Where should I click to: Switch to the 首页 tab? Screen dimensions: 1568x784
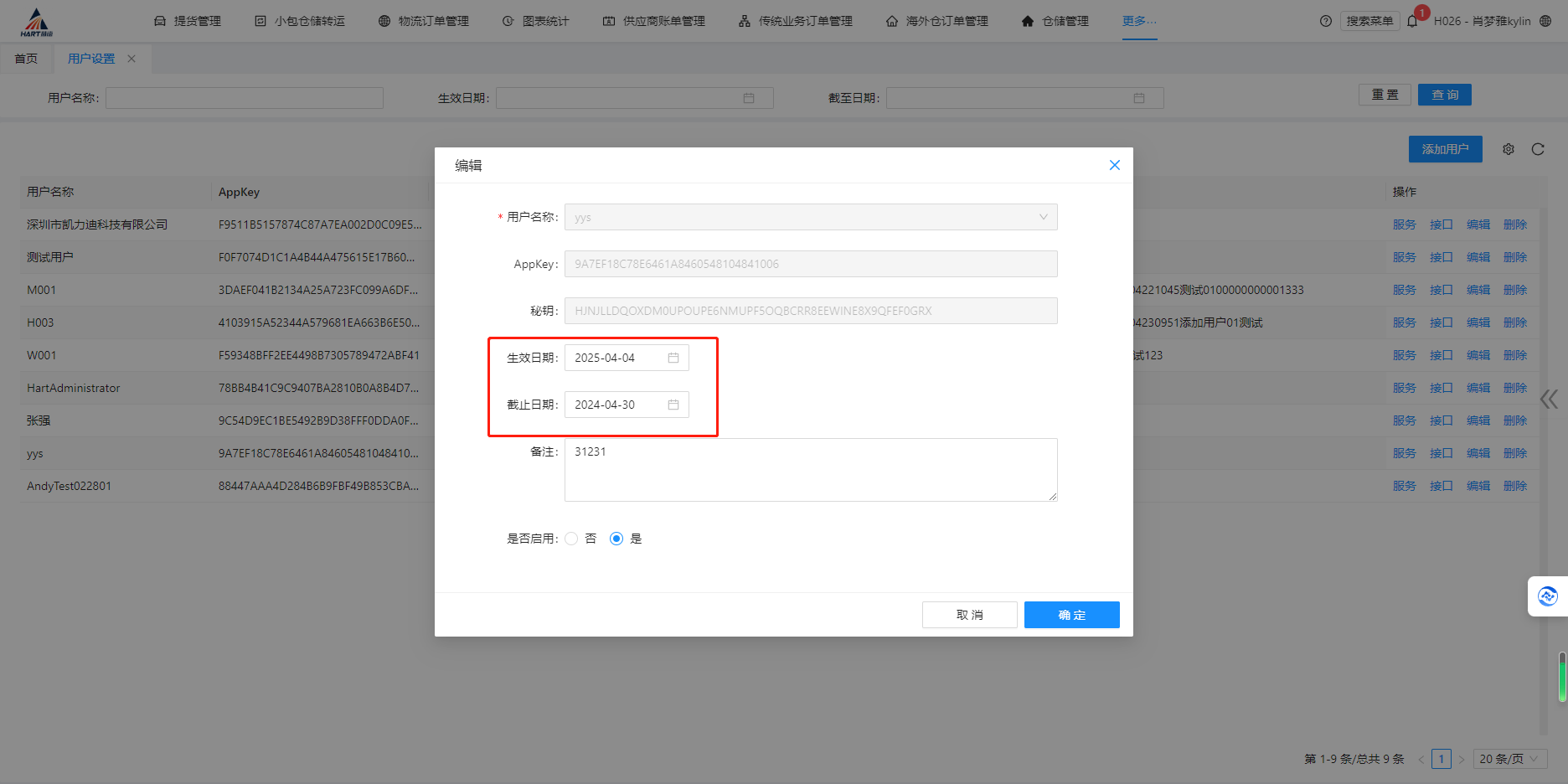click(26, 59)
